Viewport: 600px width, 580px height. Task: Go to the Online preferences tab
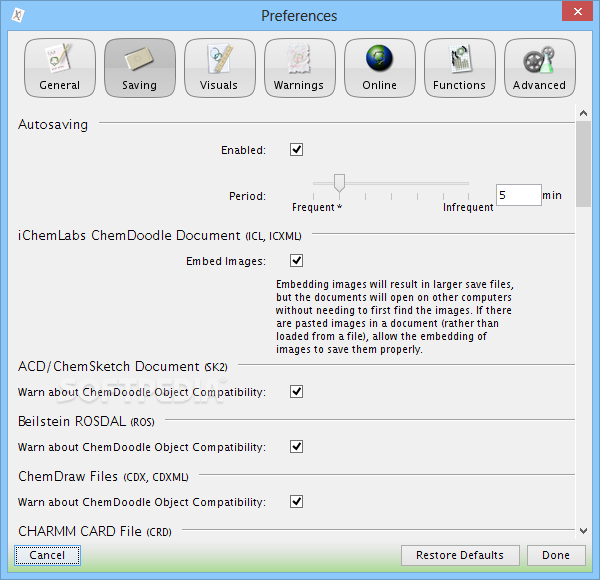coord(380,68)
